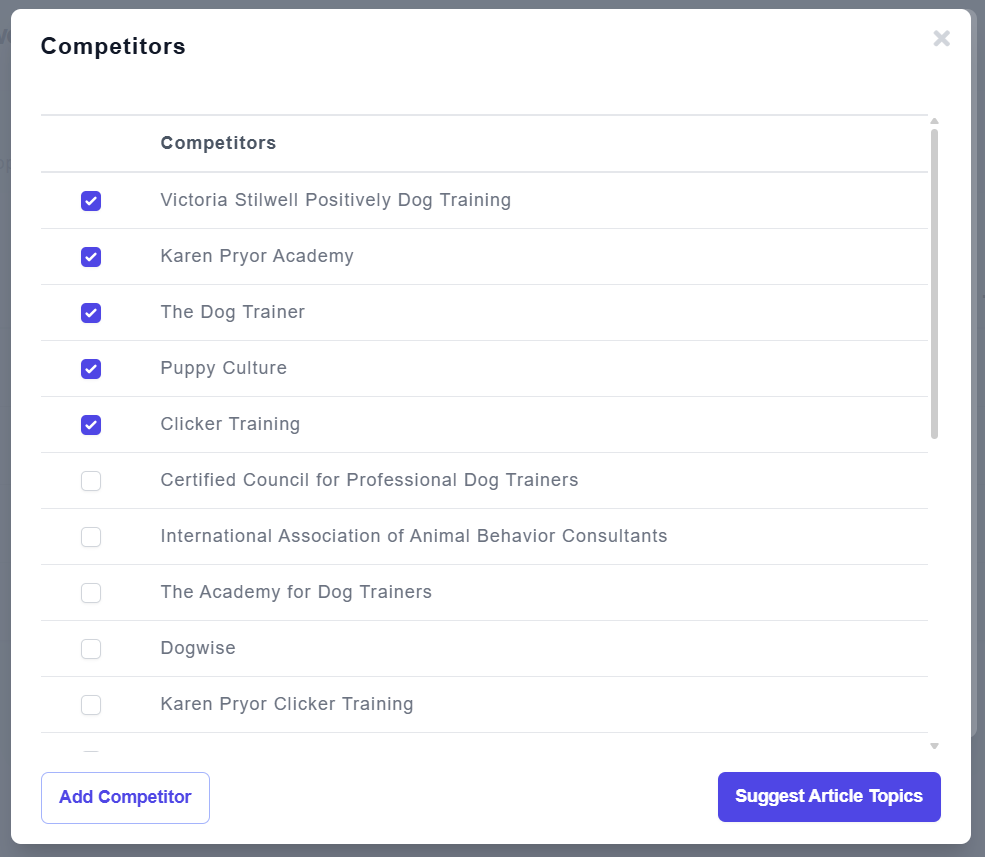Enable International Association of Animal Behavior Consultants
985x857 pixels.
91,537
